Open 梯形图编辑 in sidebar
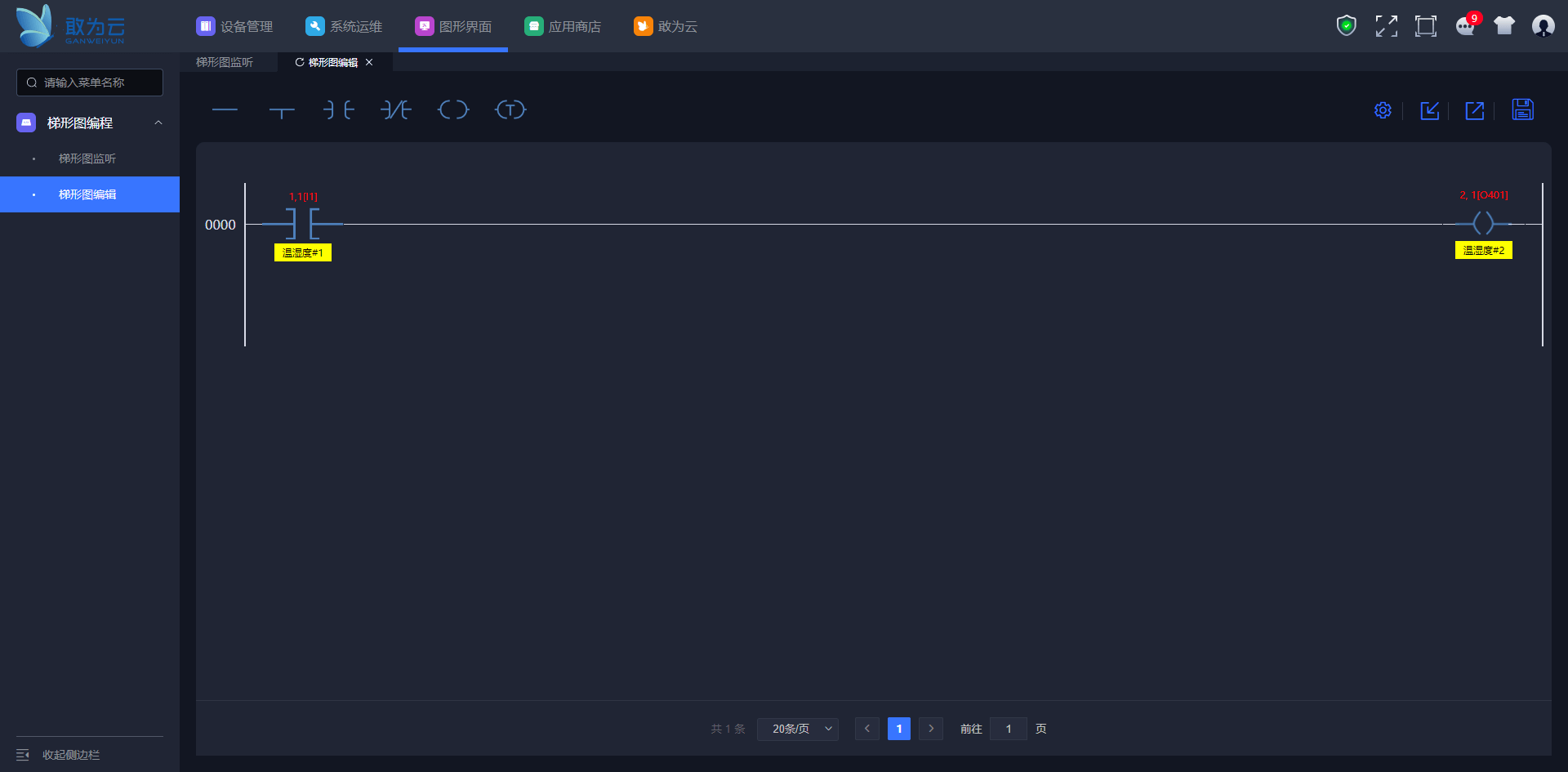The width and height of the screenshot is (1568, 772). click(90, 194)
